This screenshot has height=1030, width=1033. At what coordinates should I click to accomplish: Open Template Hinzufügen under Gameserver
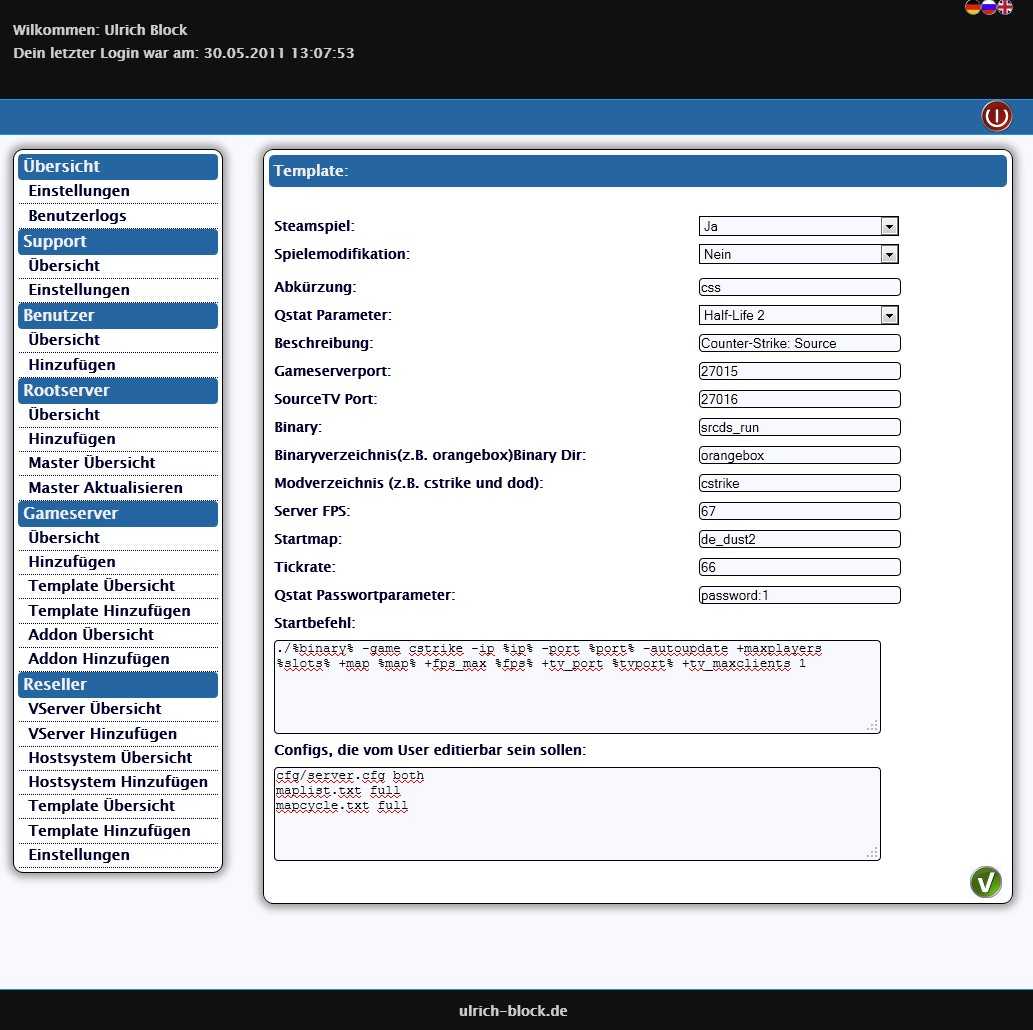pos(109,611)
